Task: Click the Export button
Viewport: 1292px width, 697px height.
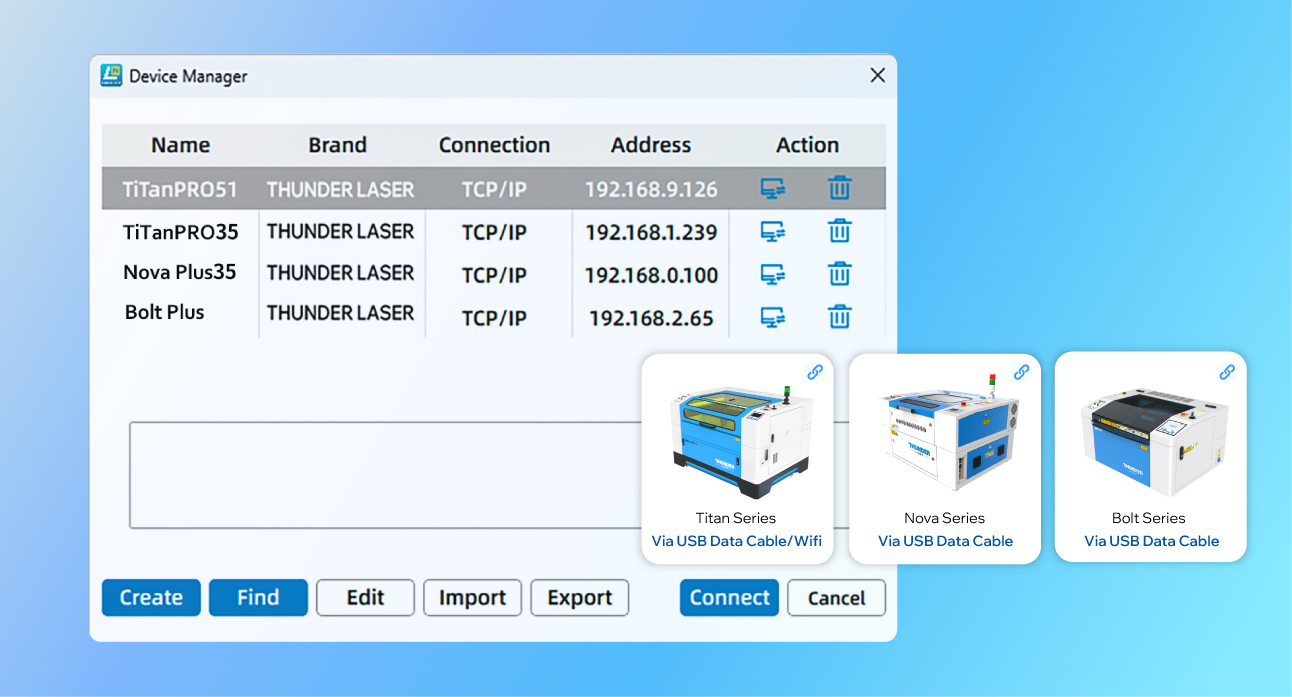Action: point(579,598)
